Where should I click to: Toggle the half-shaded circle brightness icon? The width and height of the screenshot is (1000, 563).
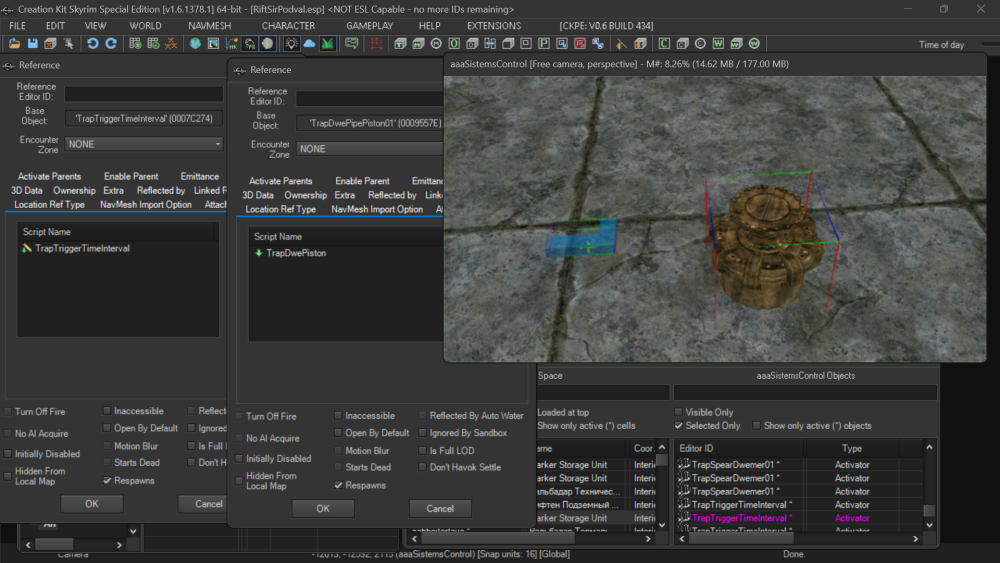tap(268, 43)
